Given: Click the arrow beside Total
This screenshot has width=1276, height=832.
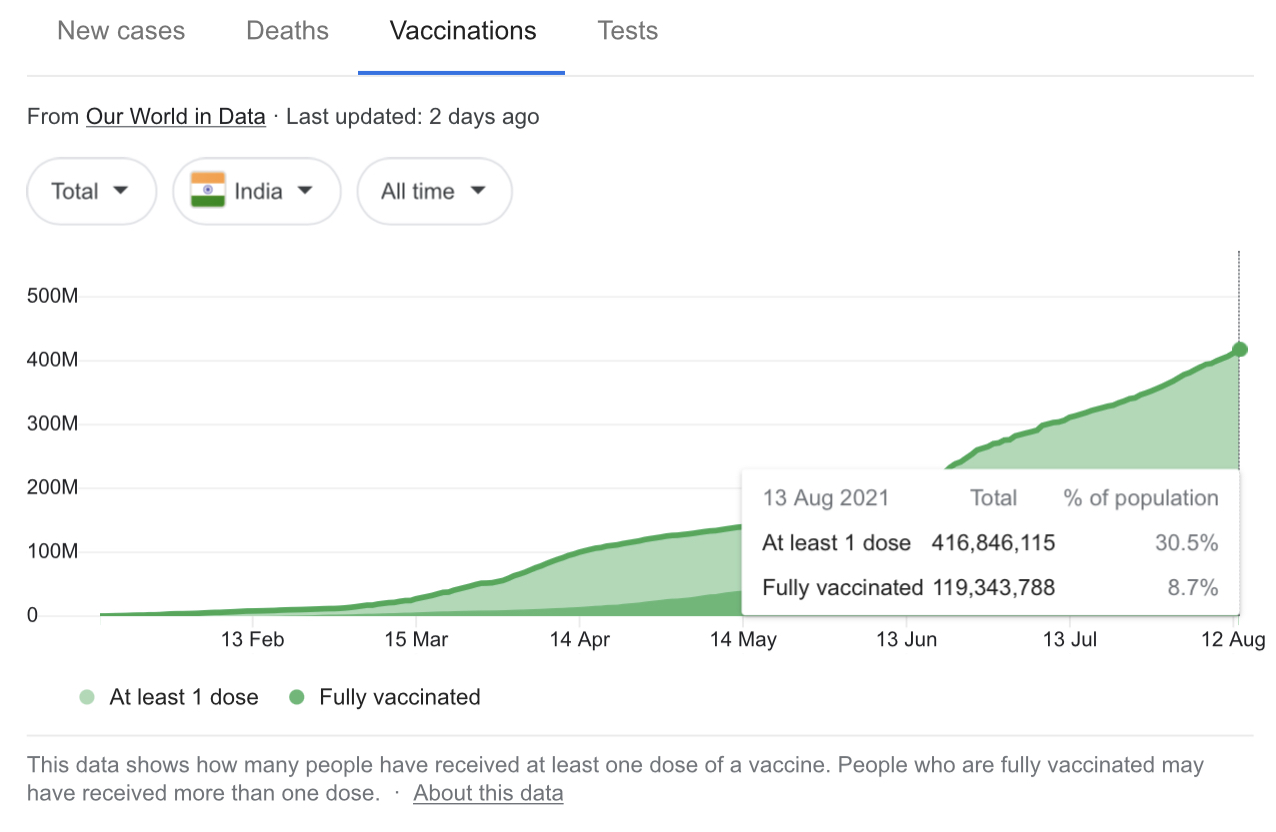Looking at the screenshot, I should coord(121,191).
